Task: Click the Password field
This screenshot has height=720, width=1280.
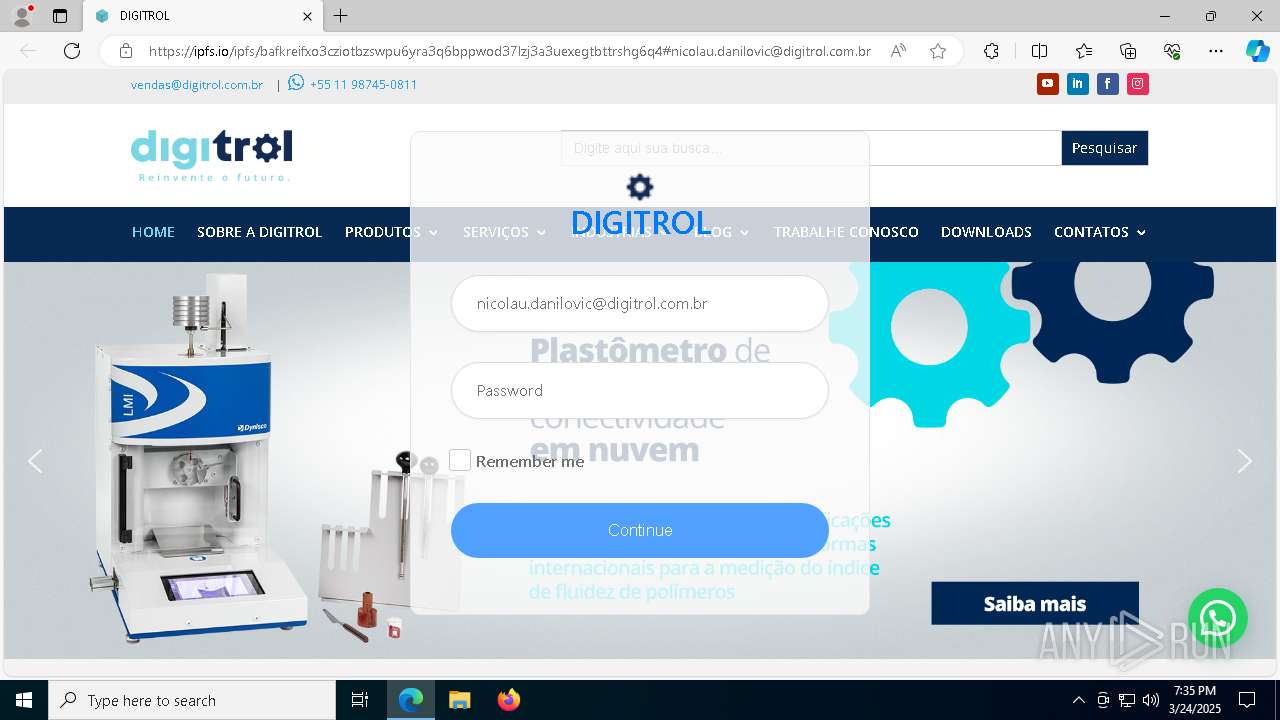Action: click(x=640, y=390)
